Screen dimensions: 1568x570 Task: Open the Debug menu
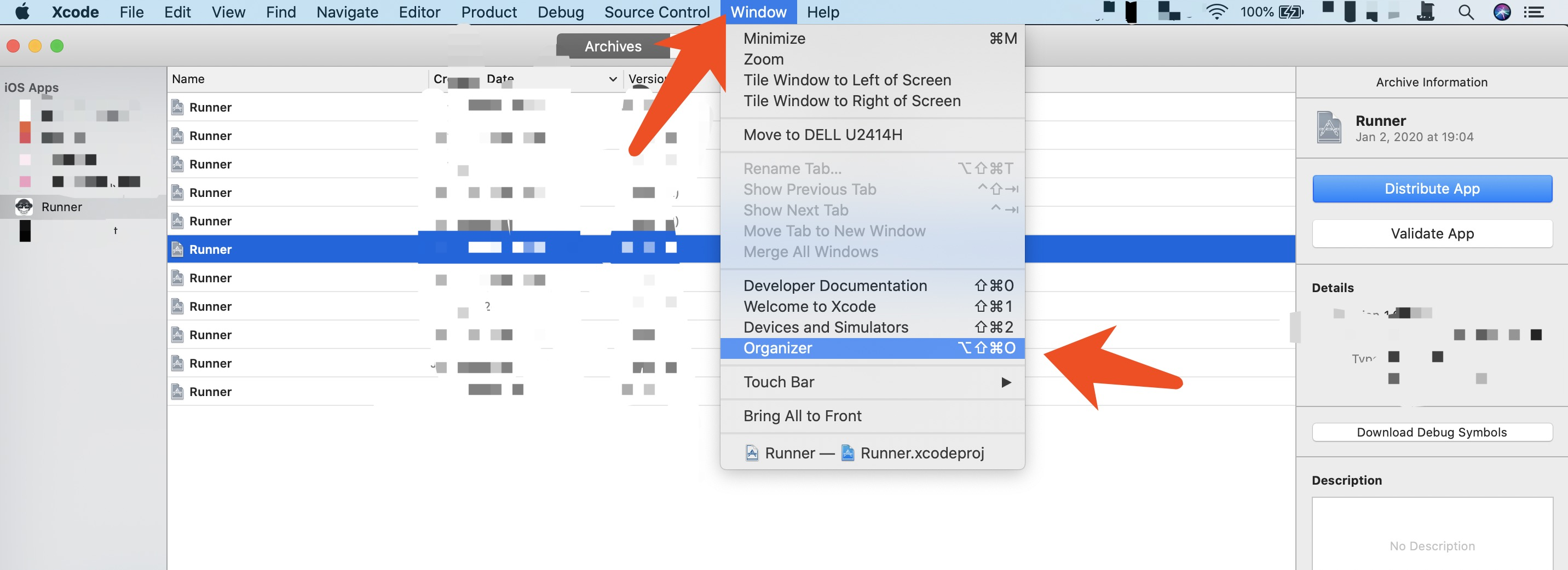point(561,12)
